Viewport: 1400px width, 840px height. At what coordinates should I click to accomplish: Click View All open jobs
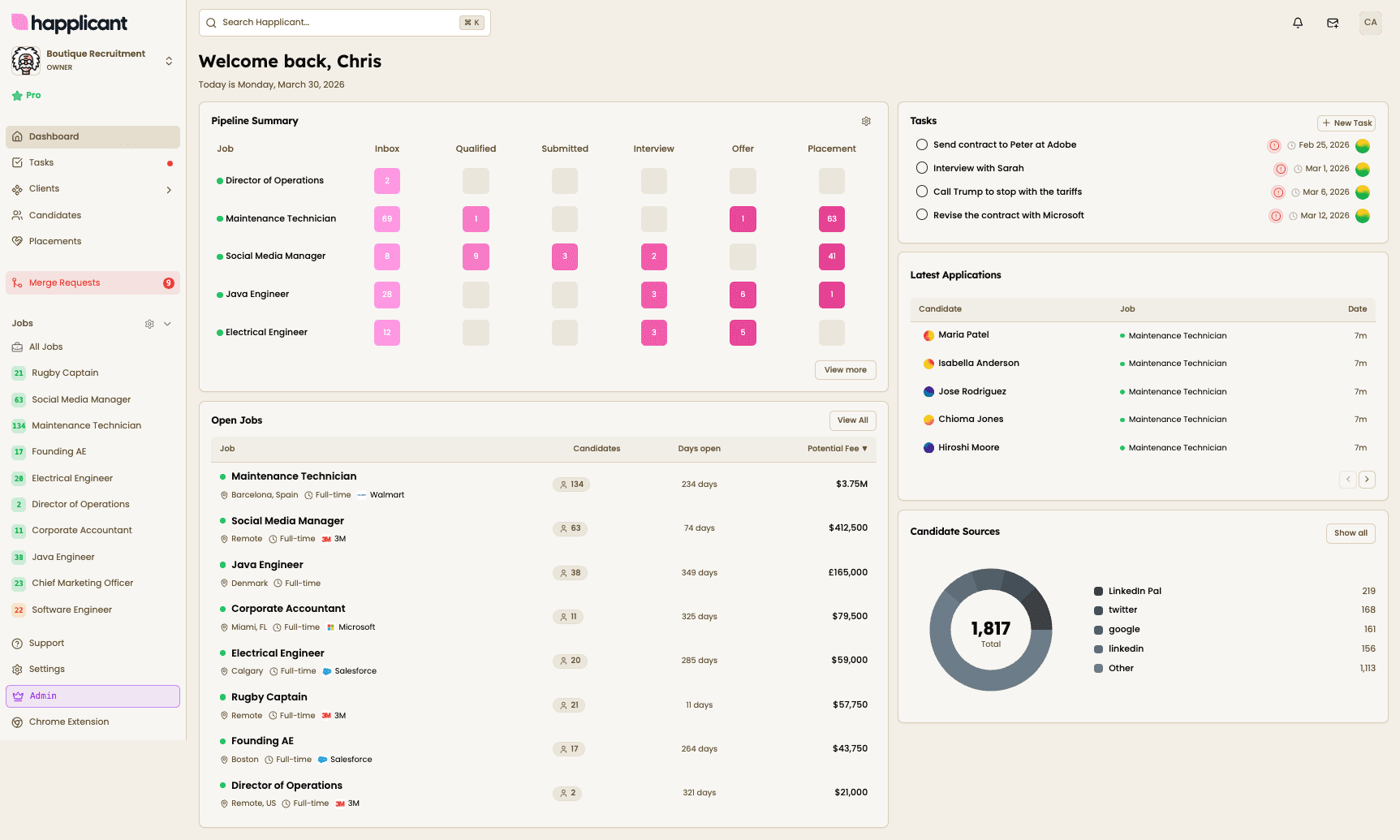852,420
